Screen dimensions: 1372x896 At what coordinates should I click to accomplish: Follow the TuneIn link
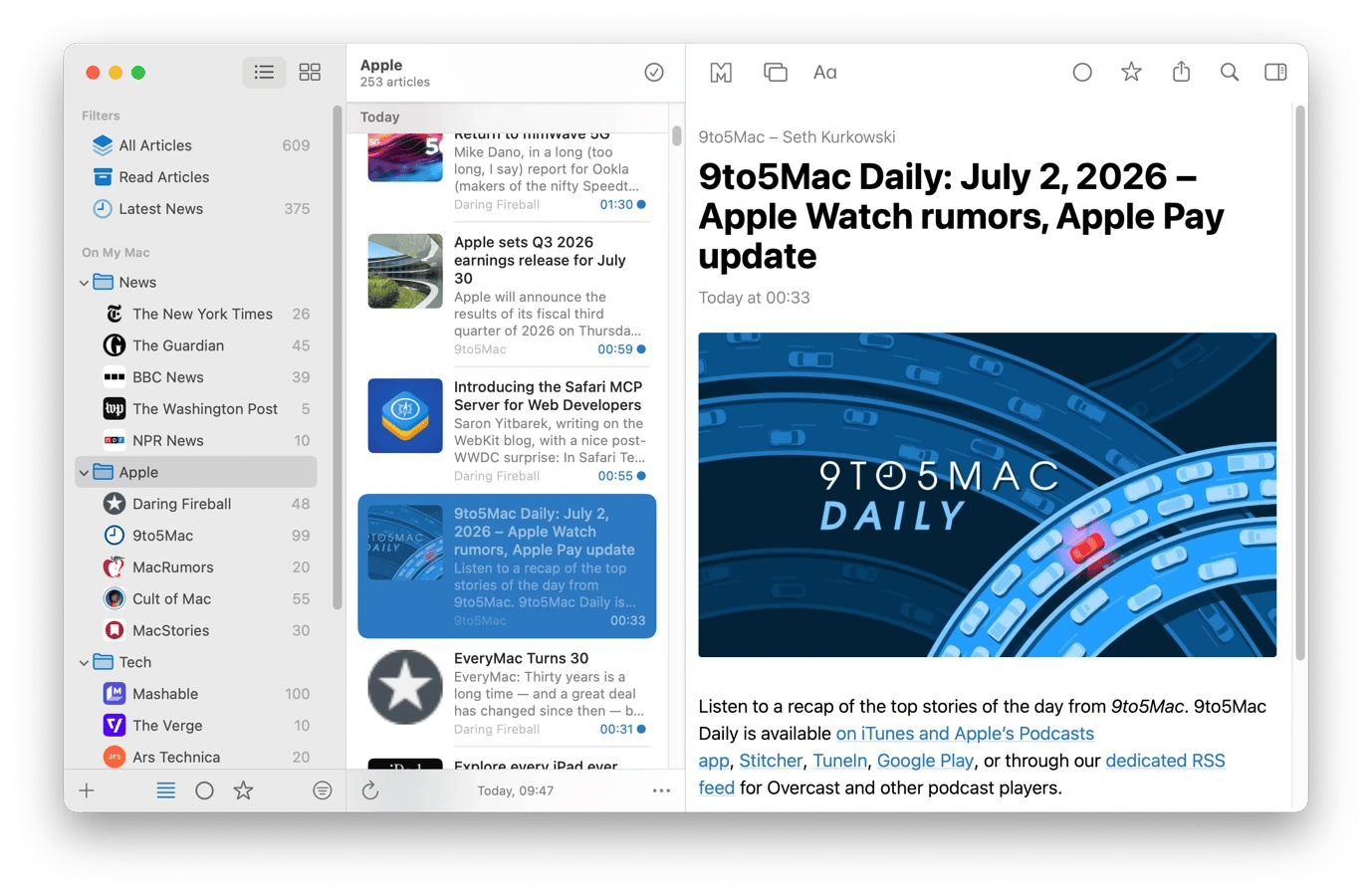click(839, 761)
